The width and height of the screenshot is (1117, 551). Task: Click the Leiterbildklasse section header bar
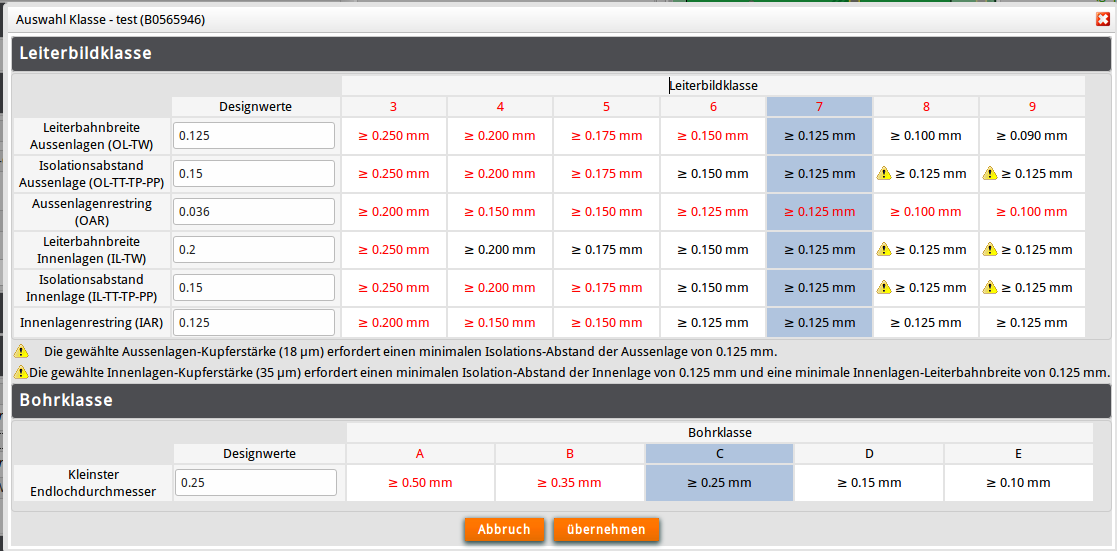coord(561,53)
